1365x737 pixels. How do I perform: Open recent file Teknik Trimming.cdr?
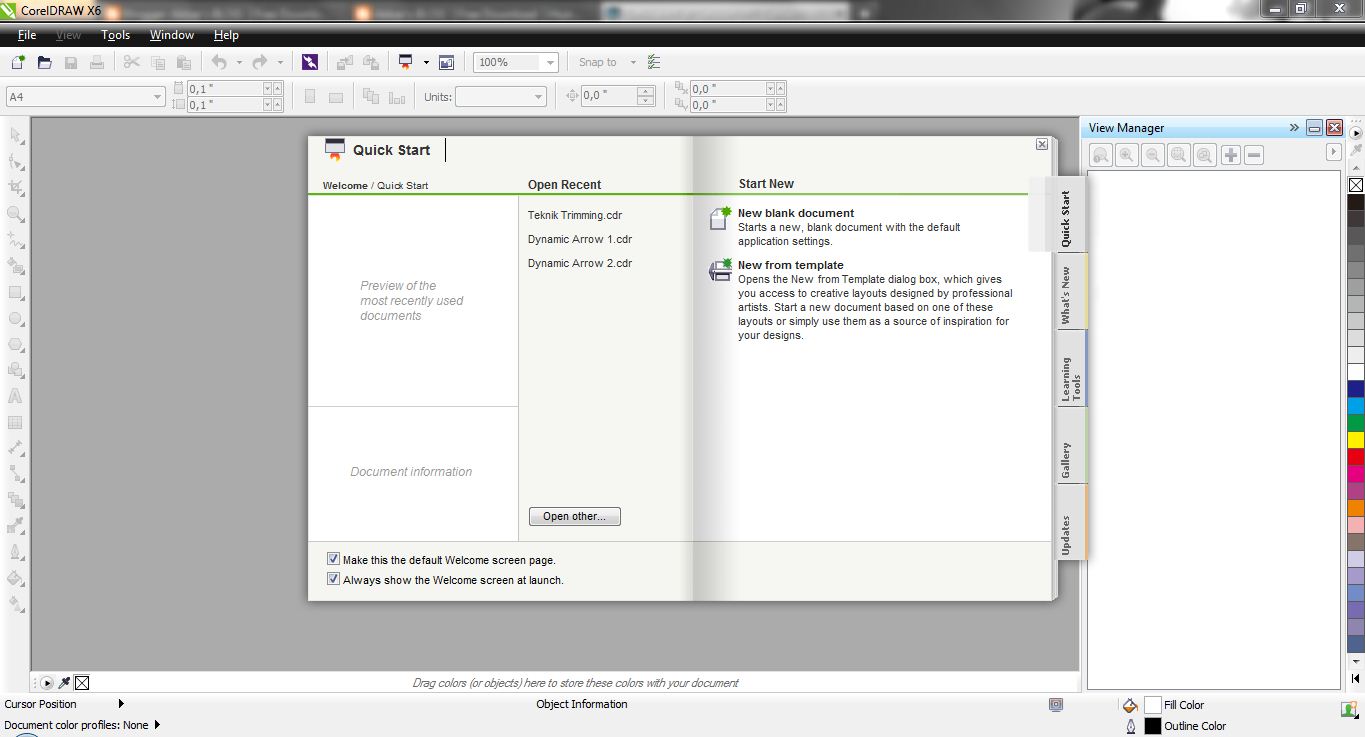[575, 215]
